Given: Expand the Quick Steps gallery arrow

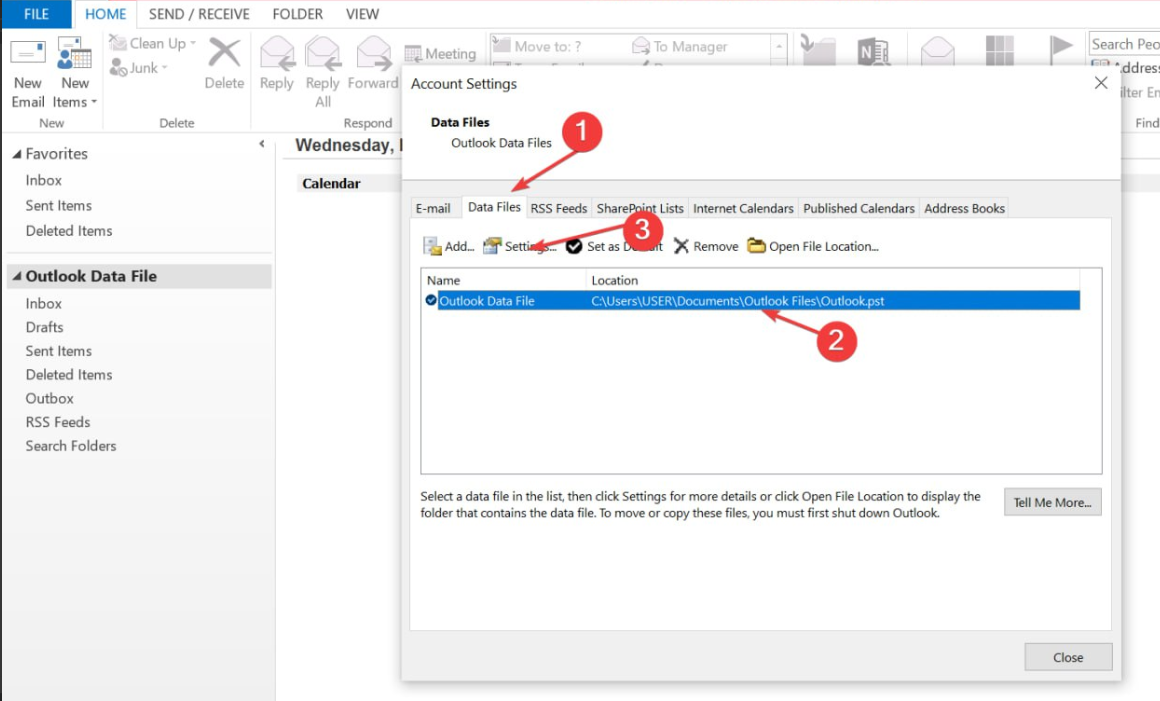Looking at the screenshot, I should pos(778,48).
